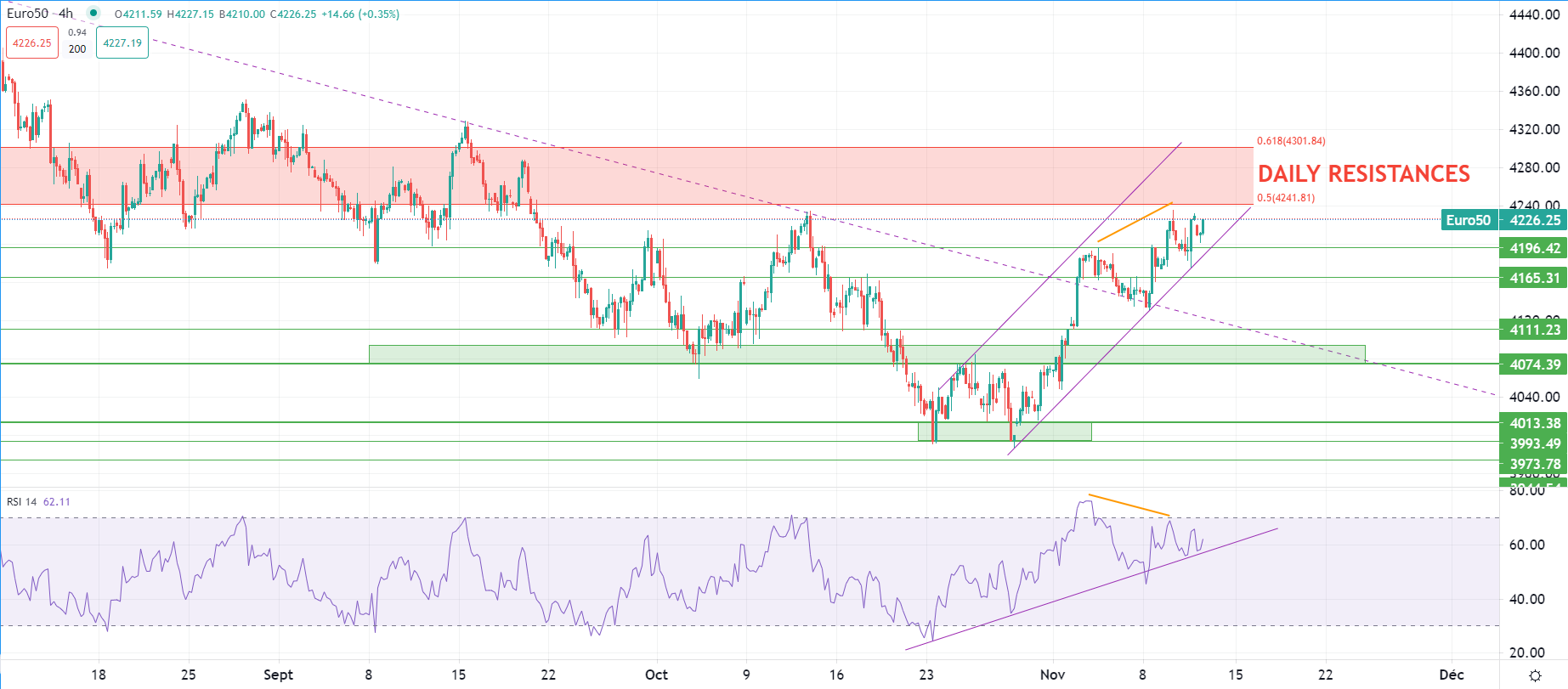Select the 4111.23 horizontal level price label
The height and width of the screenshot is (689, 1568).
(x=1534, y=330)
